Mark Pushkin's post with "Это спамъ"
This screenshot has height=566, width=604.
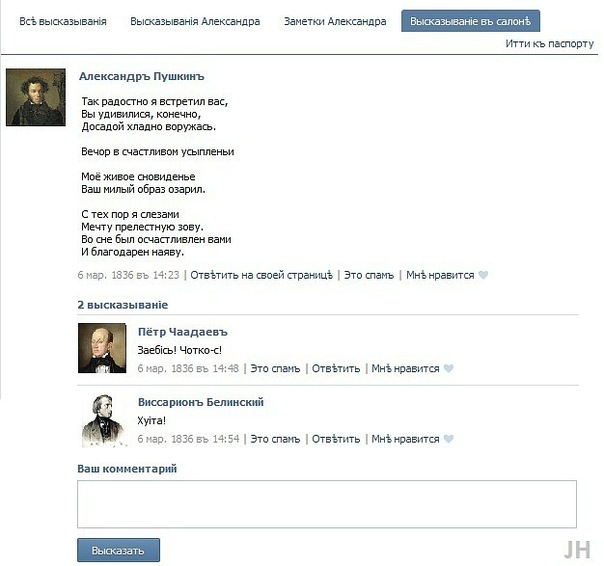coord(369,275)
